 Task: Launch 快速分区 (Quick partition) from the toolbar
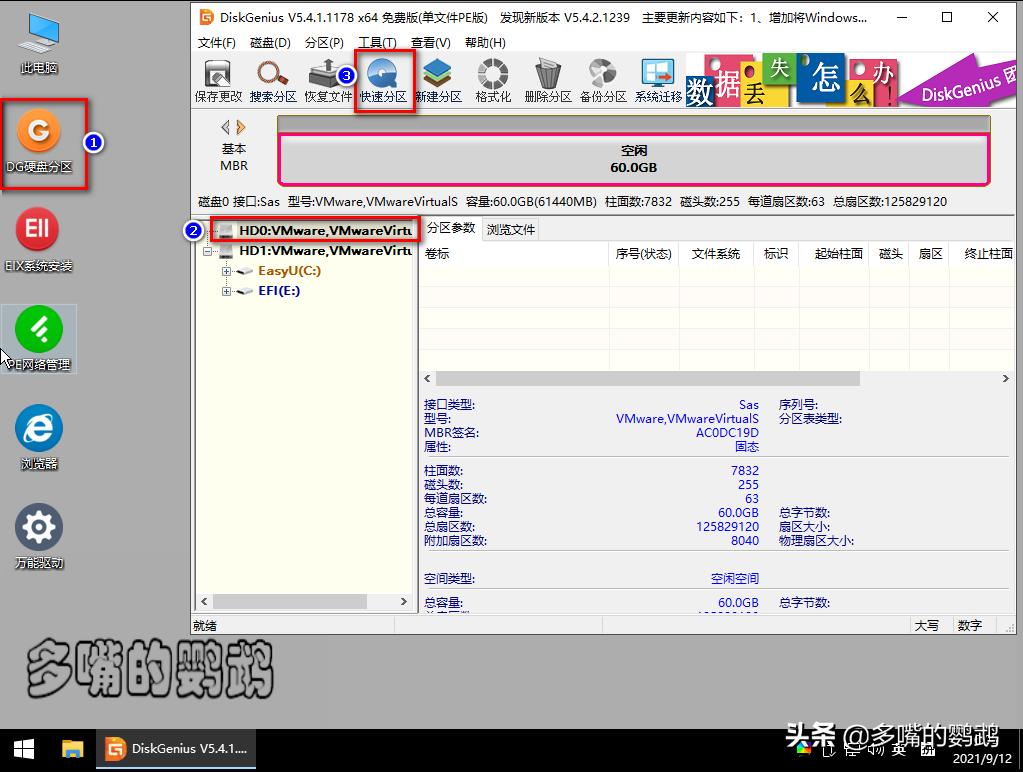coord(383,81)
